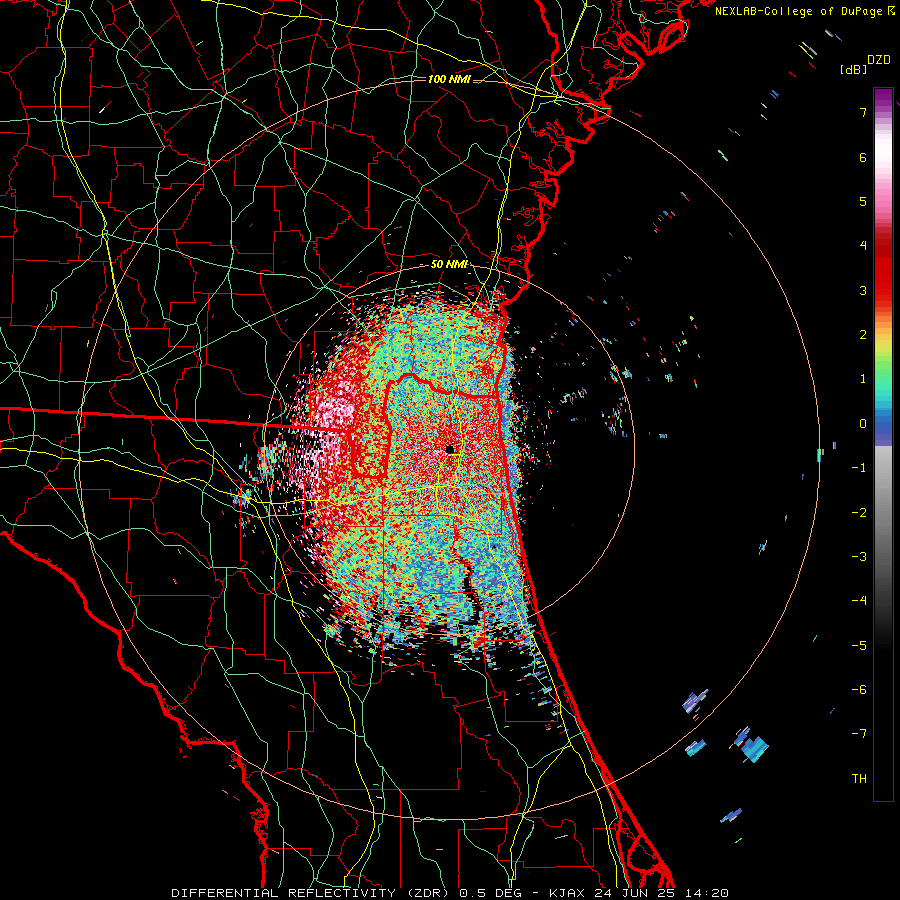The image size is (900, 900).
Task: Click the TH label on color scale
Action: [859, 779]
